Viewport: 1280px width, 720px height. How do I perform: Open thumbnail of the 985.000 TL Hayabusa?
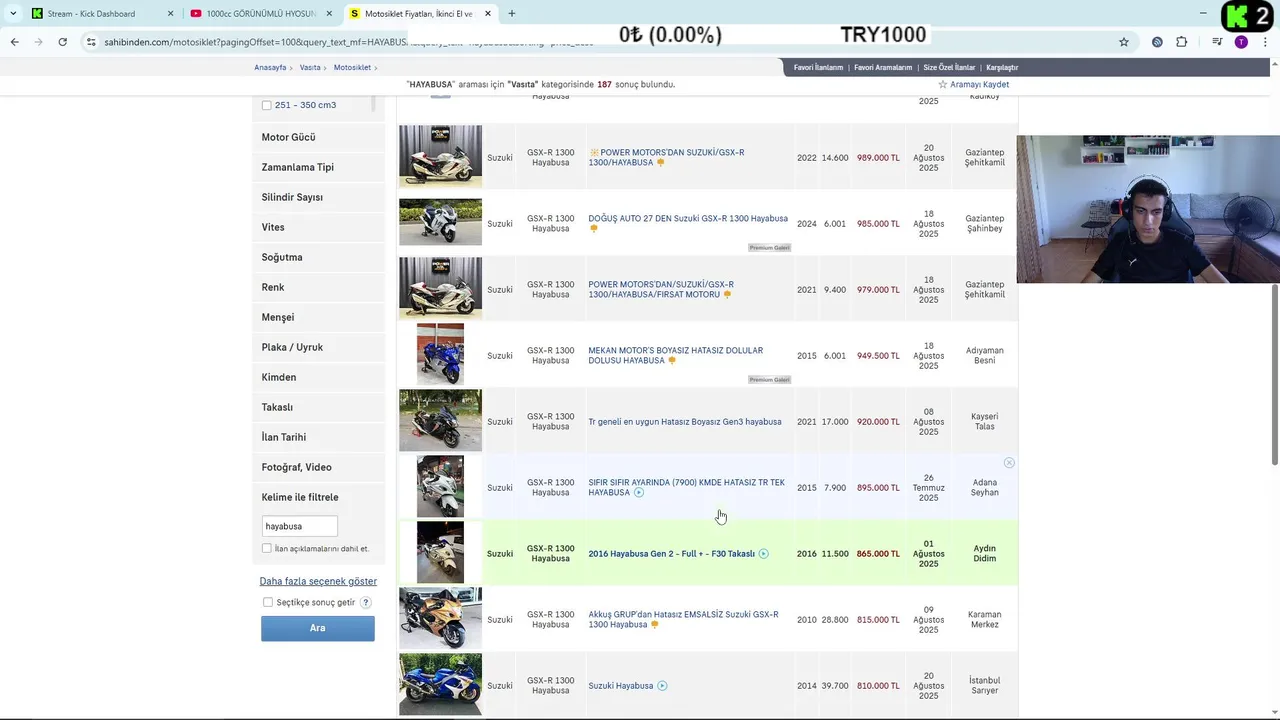[x=440, y=222]
